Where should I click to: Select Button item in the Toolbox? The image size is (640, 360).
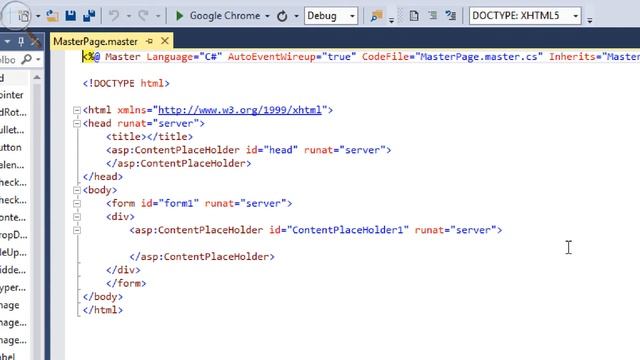[11, 147]
